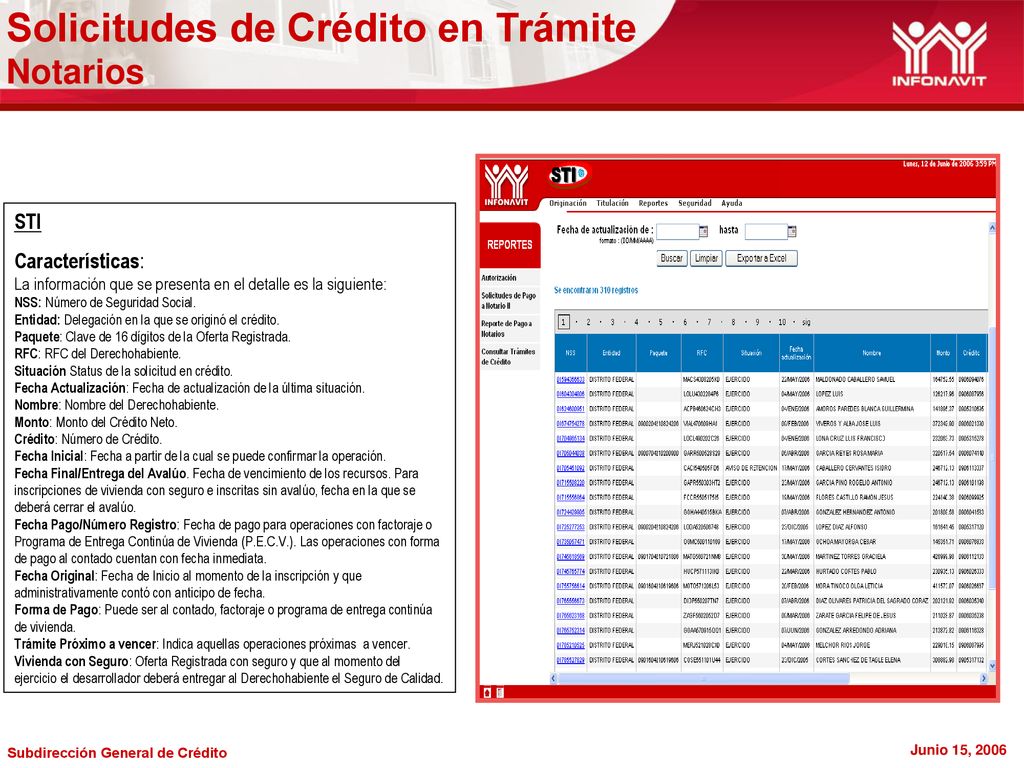Click the RFC column header

point(701,353)
